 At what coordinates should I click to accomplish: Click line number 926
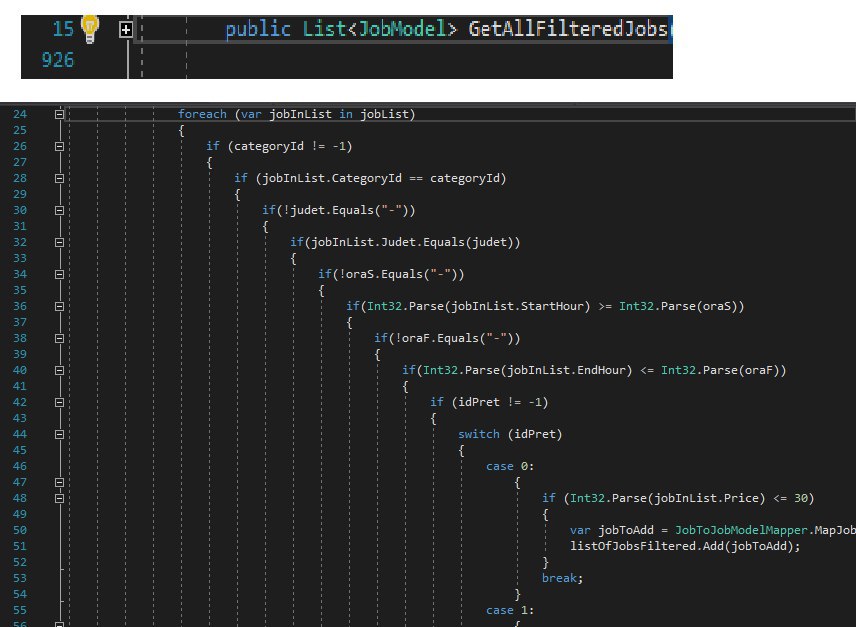pos(58,60)
